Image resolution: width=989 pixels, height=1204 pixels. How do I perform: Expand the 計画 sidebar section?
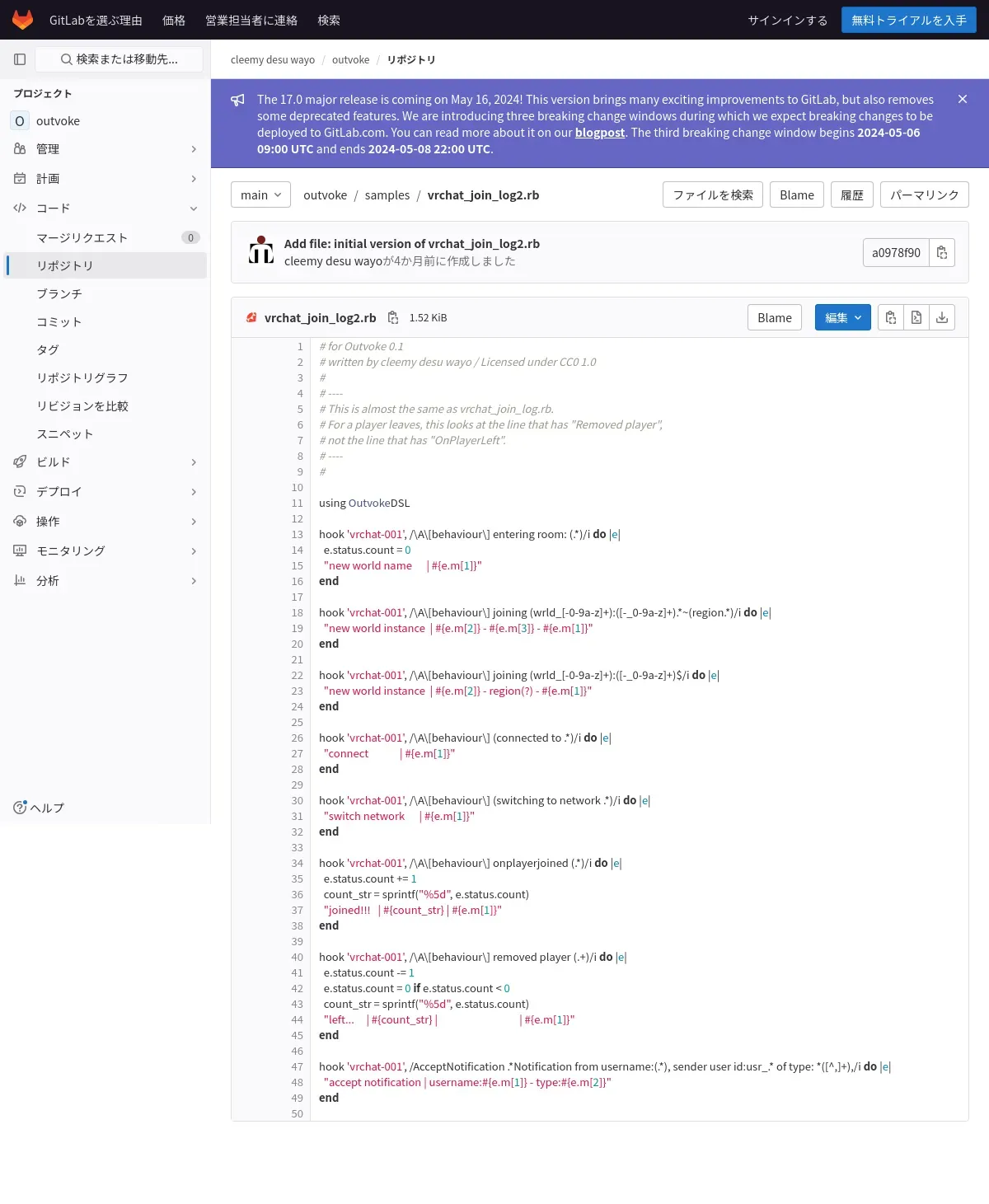(x=105, y=179)
